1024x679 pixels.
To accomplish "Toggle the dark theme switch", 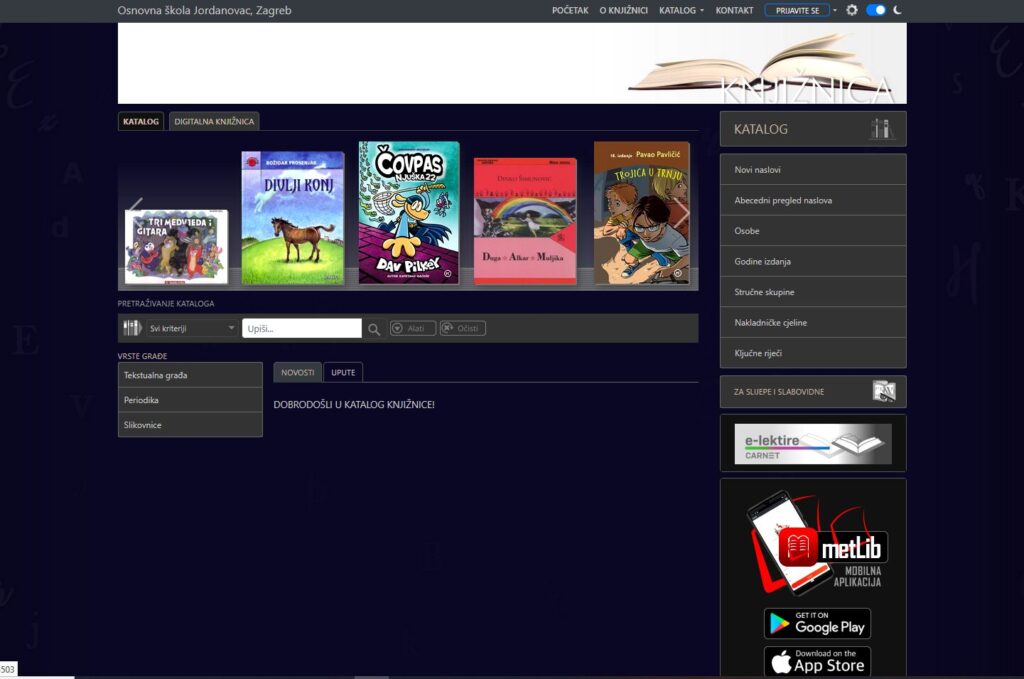I will 876,10.
